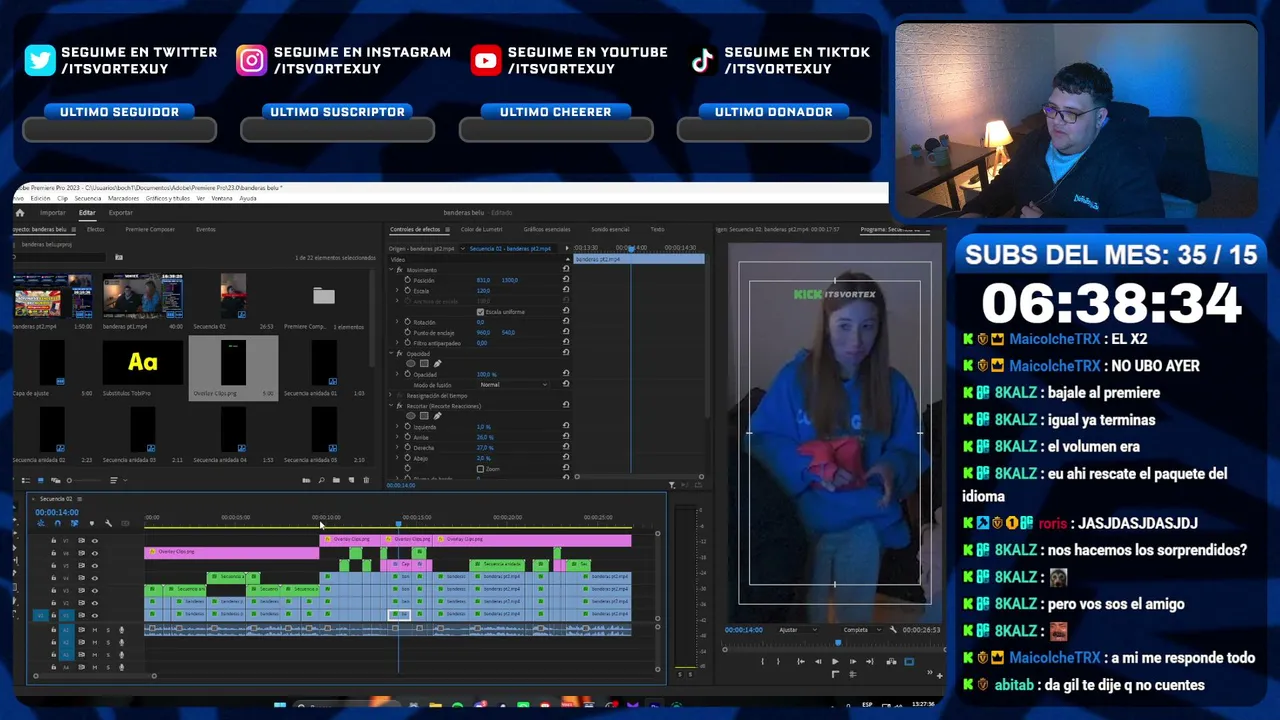The height and width of the screenshot is (720, 1280).
Task: Create a rectangle mask under Recortar effect
Action: pos(424,416)
